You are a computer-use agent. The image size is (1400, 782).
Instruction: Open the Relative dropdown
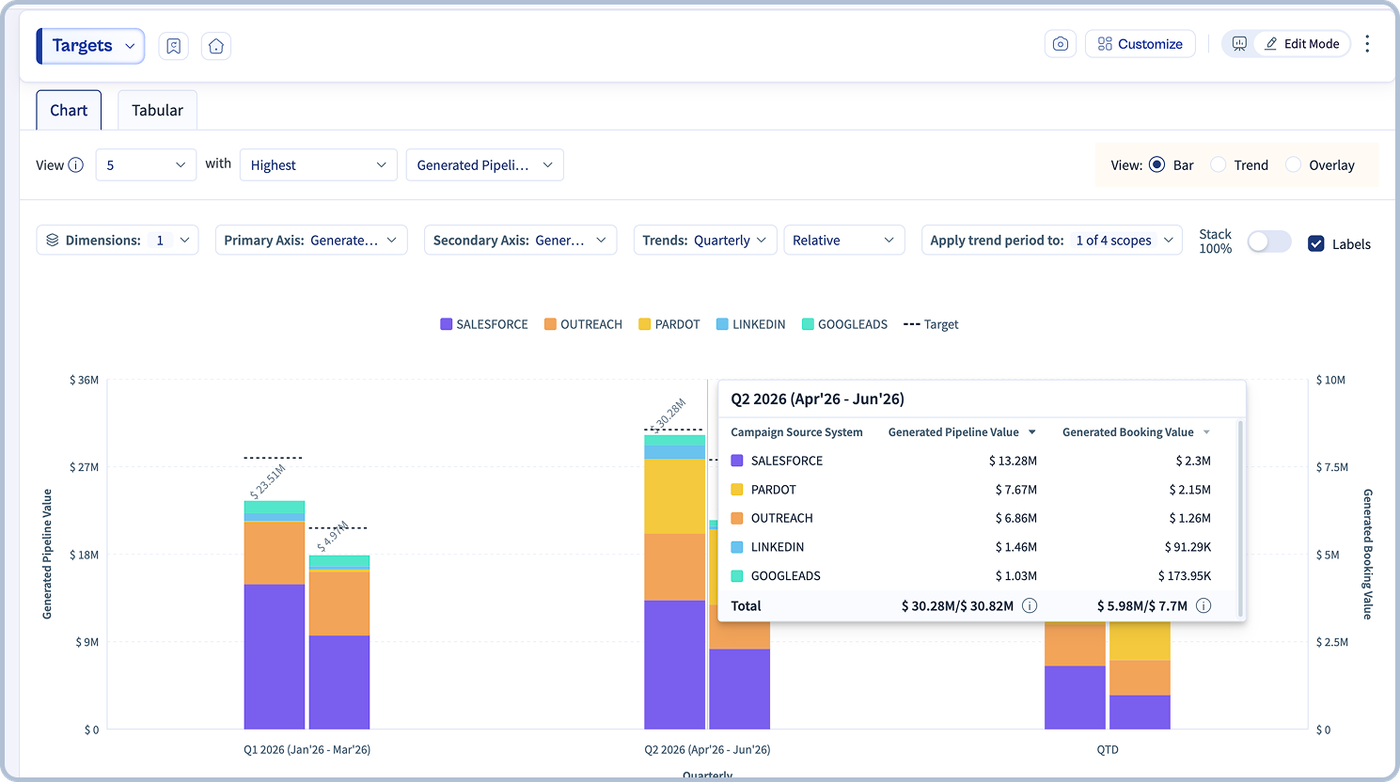click(844, 240)
